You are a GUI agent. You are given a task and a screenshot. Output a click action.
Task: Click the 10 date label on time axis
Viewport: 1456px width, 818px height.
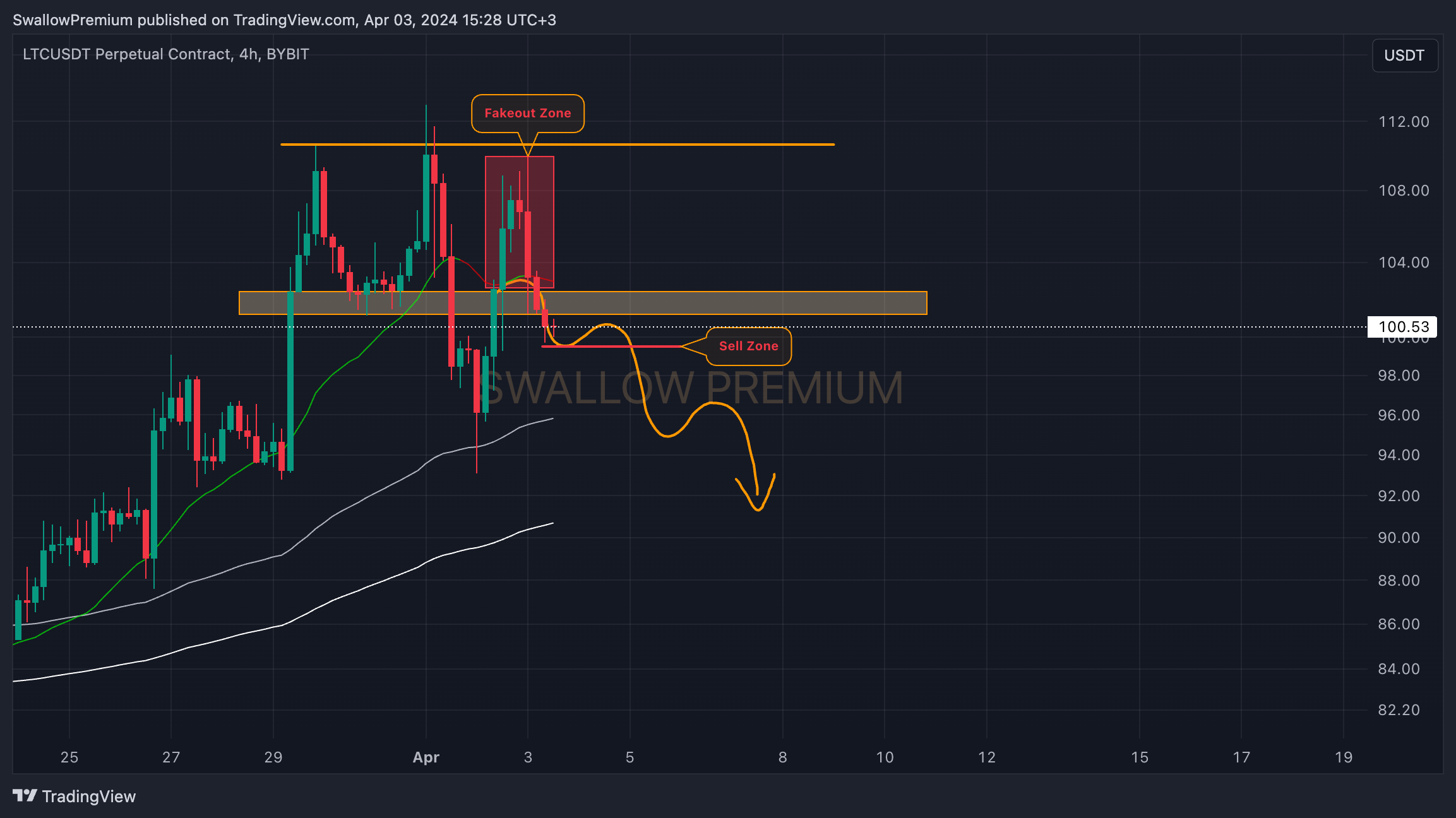click(885, 757)
